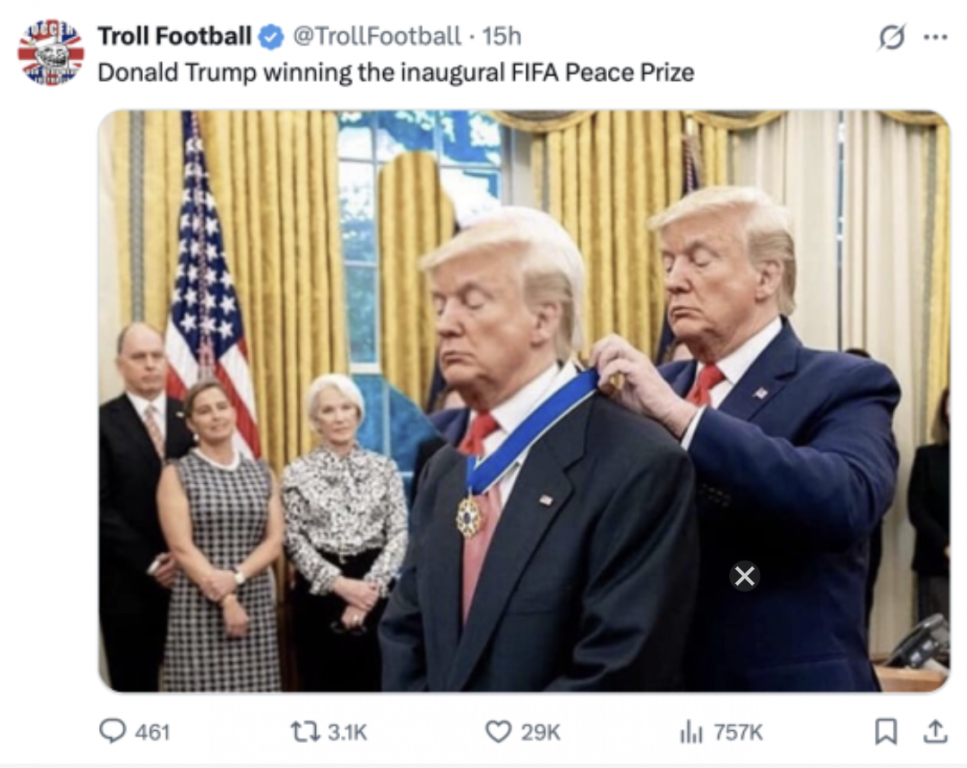Open the 15h timestamp link
Image resolution: width=967 pixels, height=768 pixels.
pyautogui.click(x=501, y=36)
